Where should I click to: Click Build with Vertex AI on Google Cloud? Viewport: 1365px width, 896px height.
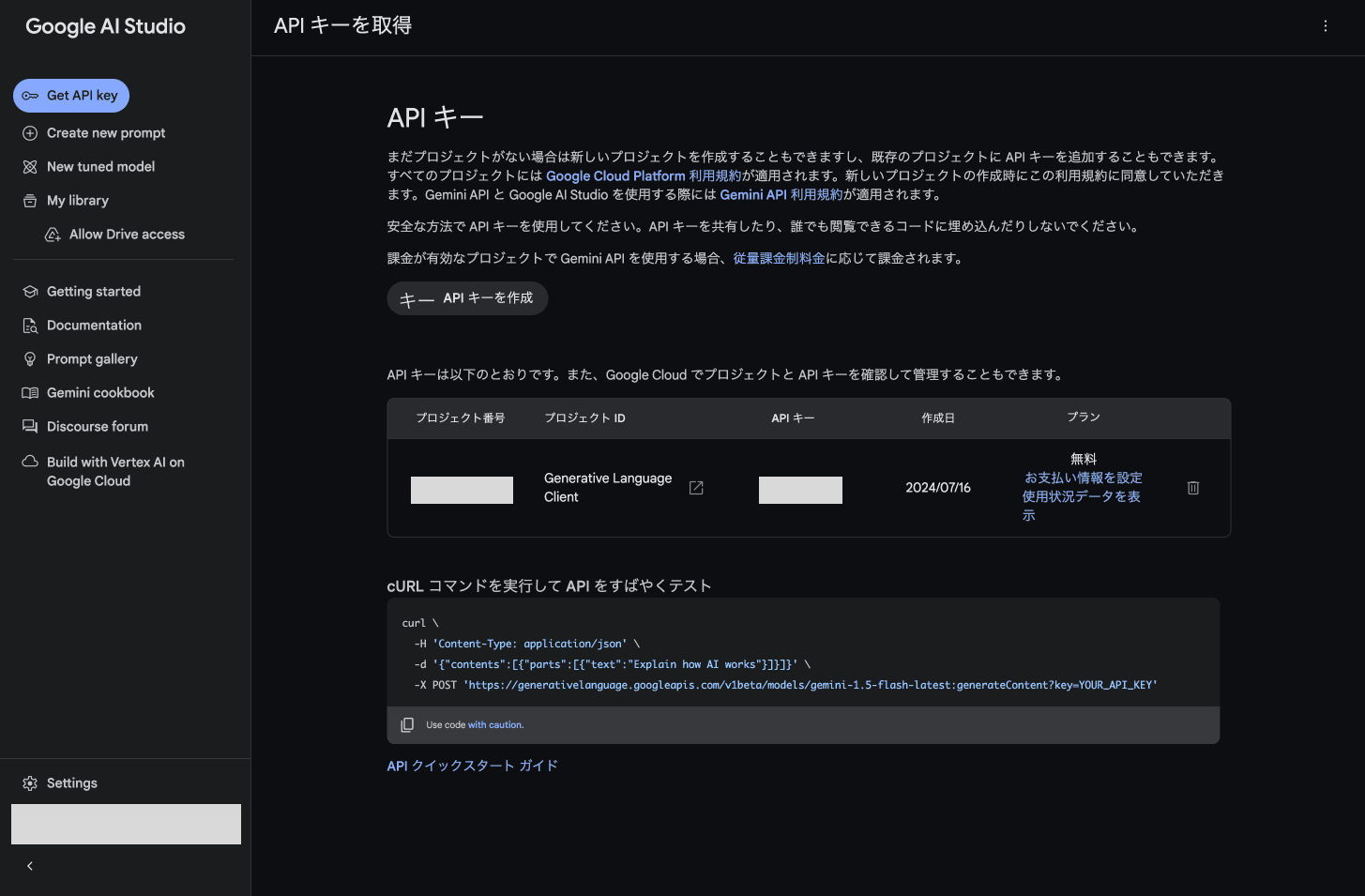[x=114, y=472]
